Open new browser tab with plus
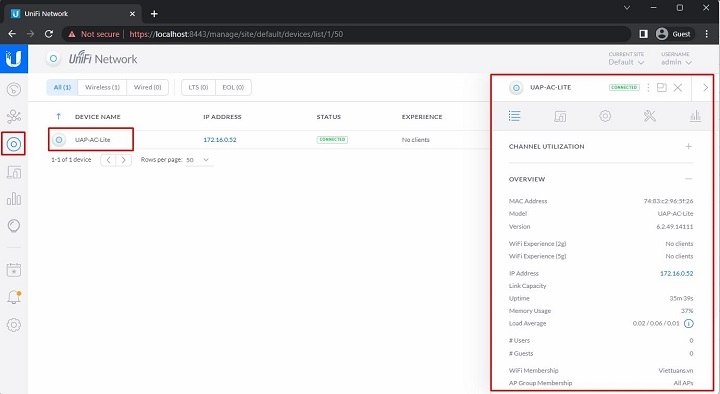Screen dimensions: 720x394 tap(154, 14)
